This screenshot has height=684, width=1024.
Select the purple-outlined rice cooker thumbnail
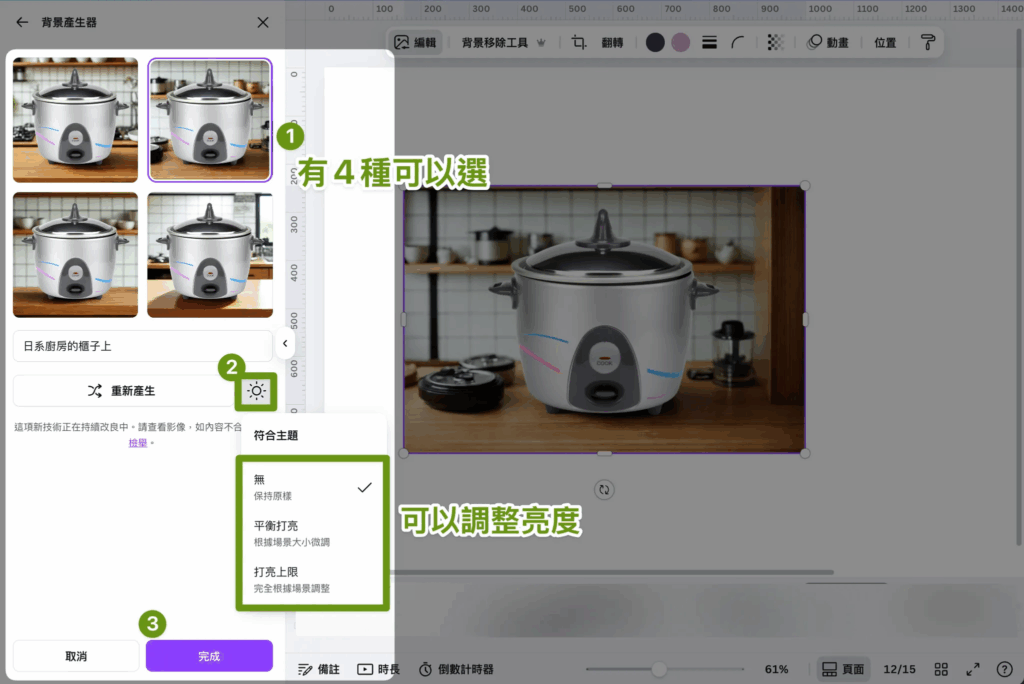click(x=210, y=120)
